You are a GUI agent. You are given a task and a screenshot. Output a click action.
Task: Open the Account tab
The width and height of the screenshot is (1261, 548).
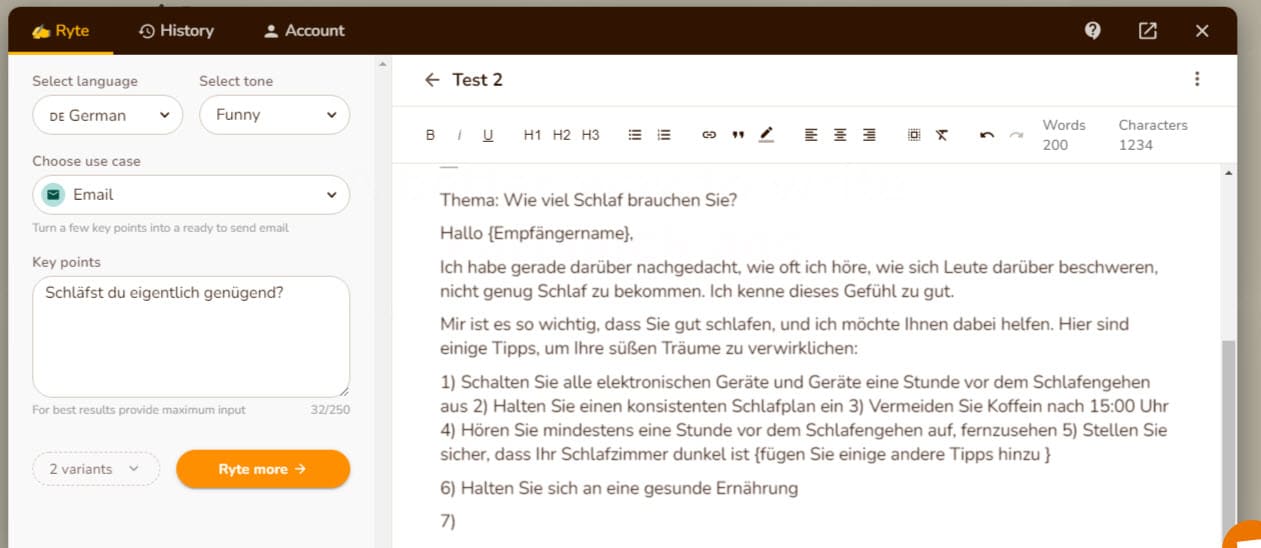304,31
